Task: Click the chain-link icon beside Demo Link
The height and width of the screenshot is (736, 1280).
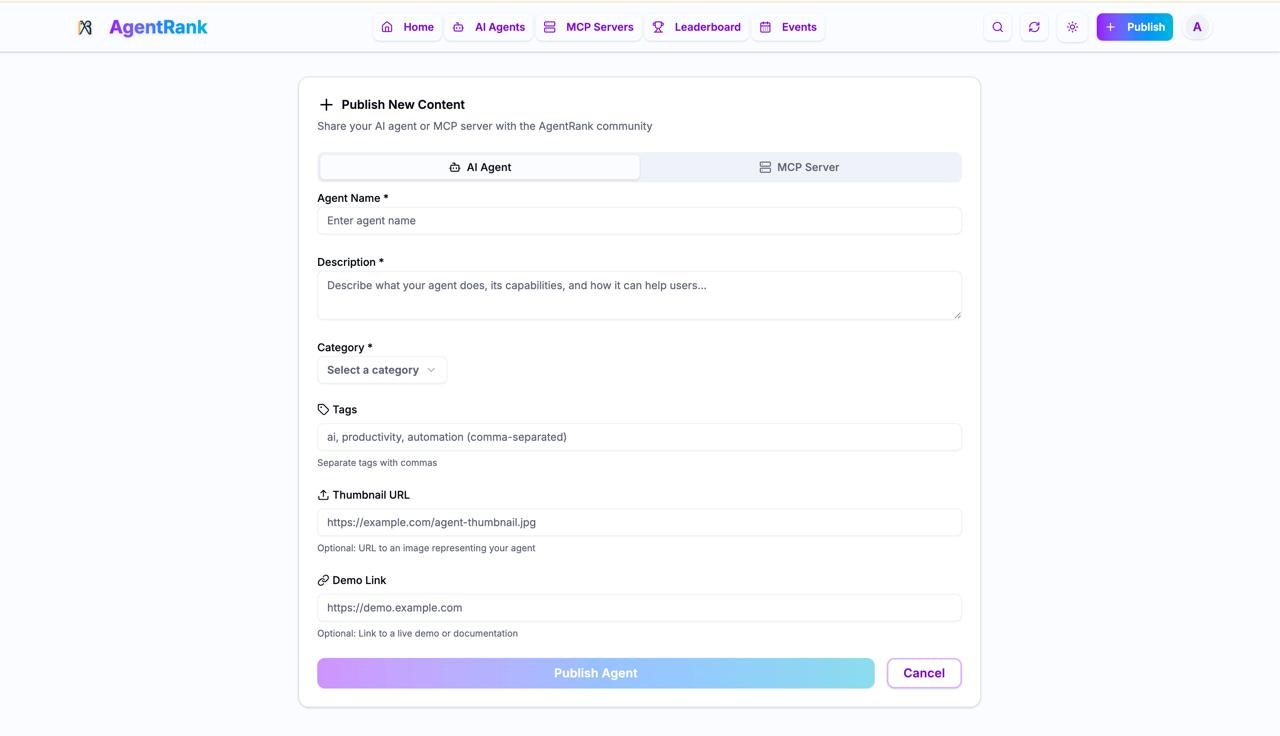Action: [x=323, y=579]
